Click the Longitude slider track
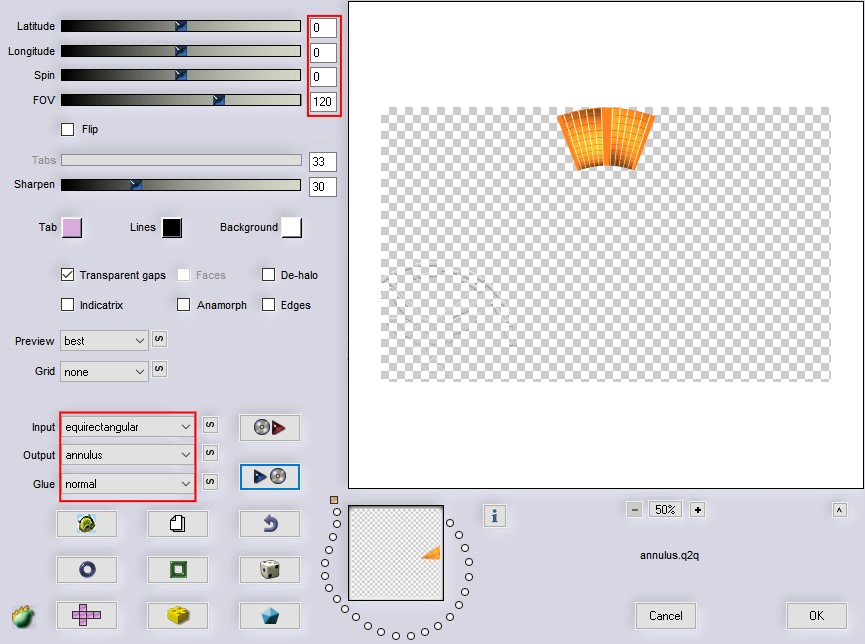Screen dimensions: 865x644 click(181, 51)
